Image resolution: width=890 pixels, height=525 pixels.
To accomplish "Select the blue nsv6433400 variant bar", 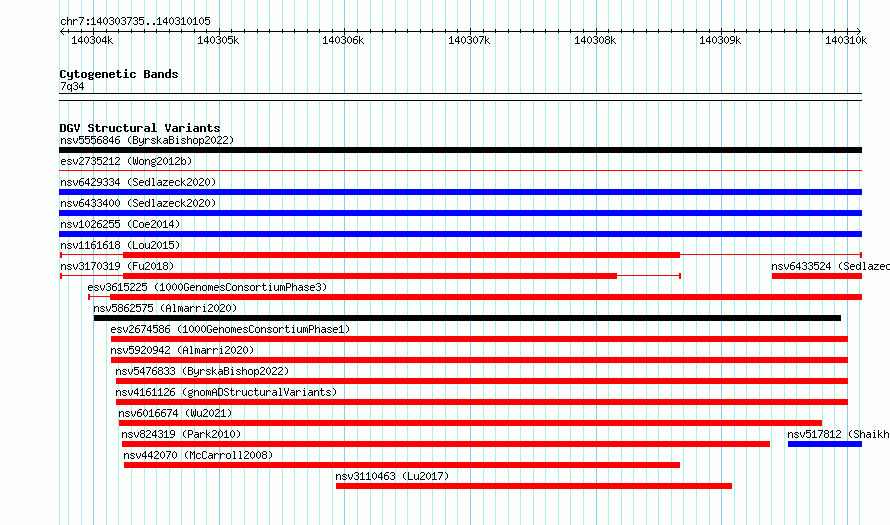I will coord(460,213).
